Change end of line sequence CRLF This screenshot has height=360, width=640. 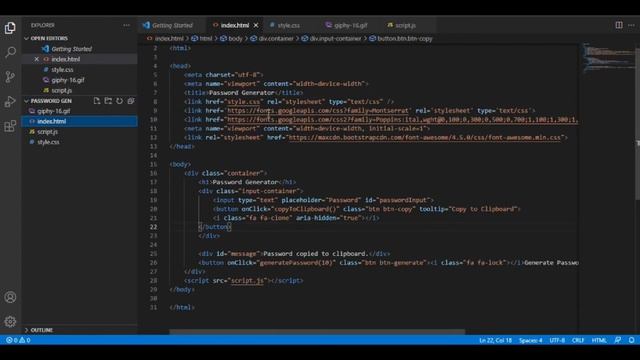click(x=578, y=340)
